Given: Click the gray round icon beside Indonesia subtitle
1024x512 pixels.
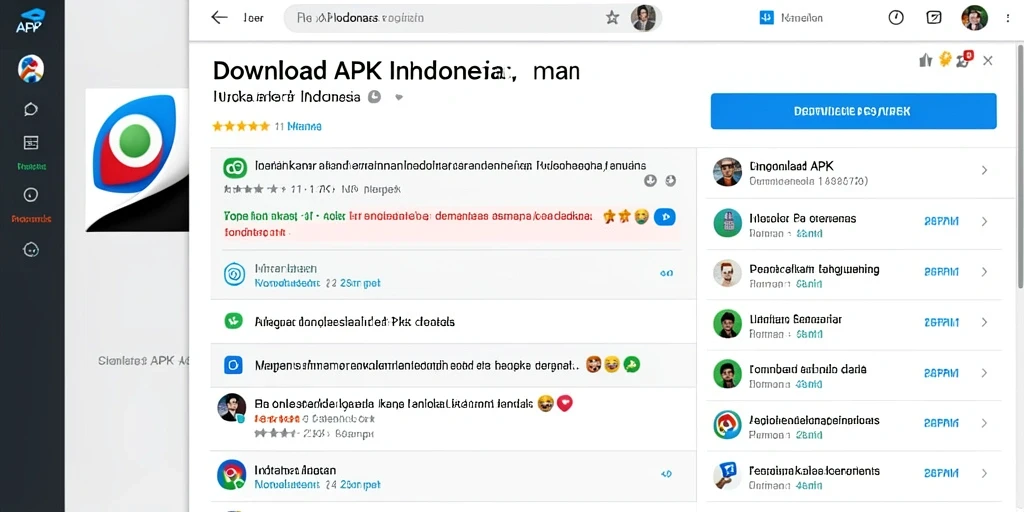Looking at the screenshot, I should click(374, 97).
